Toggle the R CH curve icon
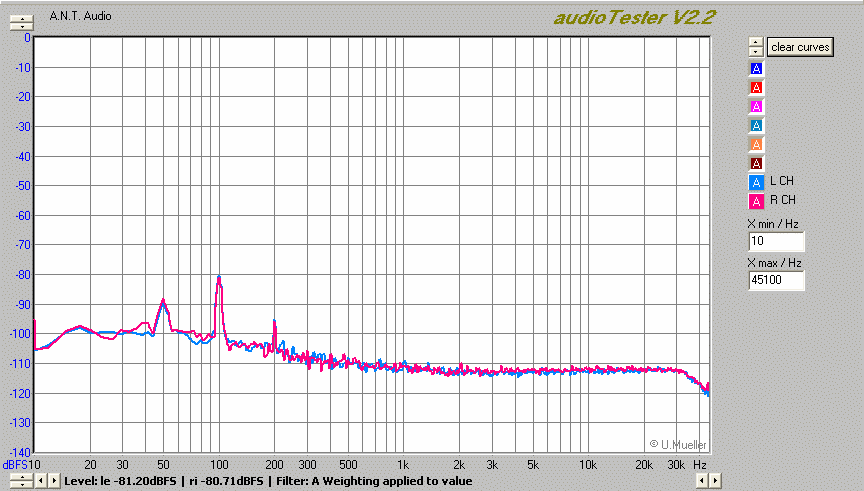This screenshot has width=864, height=491. pyautogui.click(x=756, y=202)
